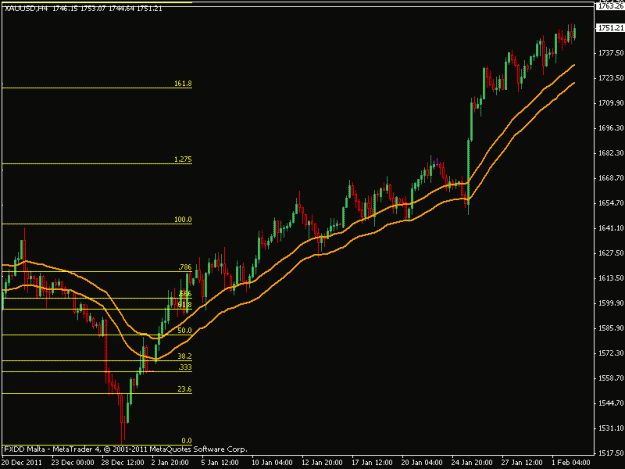Click price axis value 1696.30
The image size is (625, 469).
(611, 128)
